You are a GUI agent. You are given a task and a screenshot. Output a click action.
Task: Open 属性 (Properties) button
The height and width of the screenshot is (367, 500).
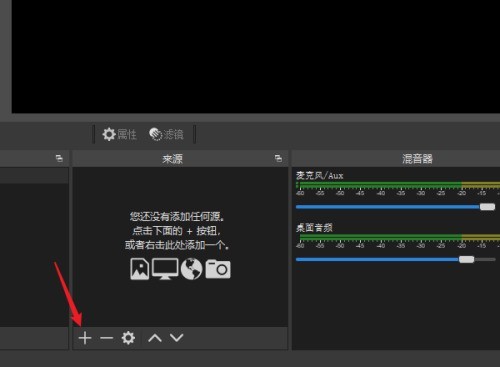click(119, 134)
